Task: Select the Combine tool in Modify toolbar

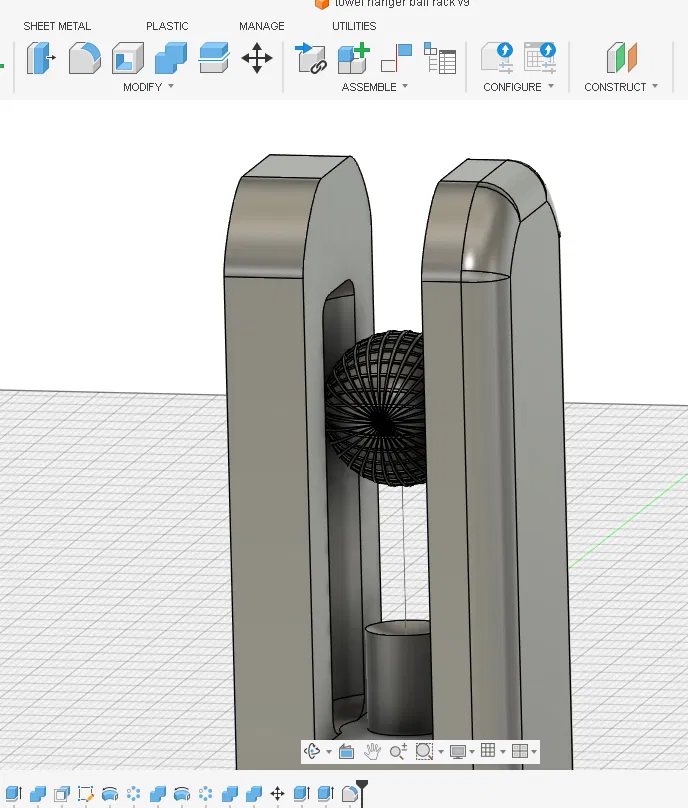Action: pos(171,58)
